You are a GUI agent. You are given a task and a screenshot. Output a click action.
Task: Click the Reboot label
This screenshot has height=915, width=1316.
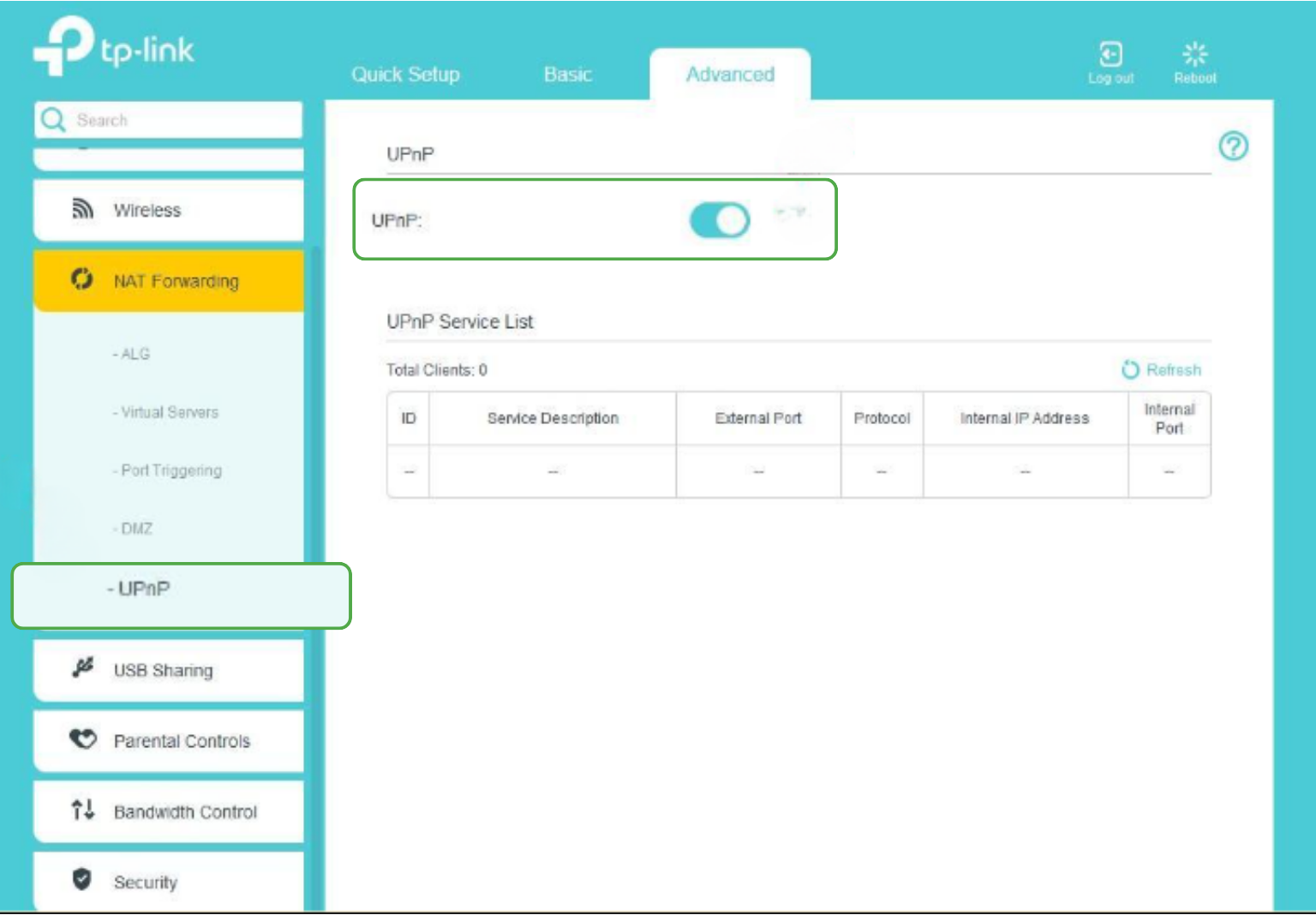[x=1195, y=78]
